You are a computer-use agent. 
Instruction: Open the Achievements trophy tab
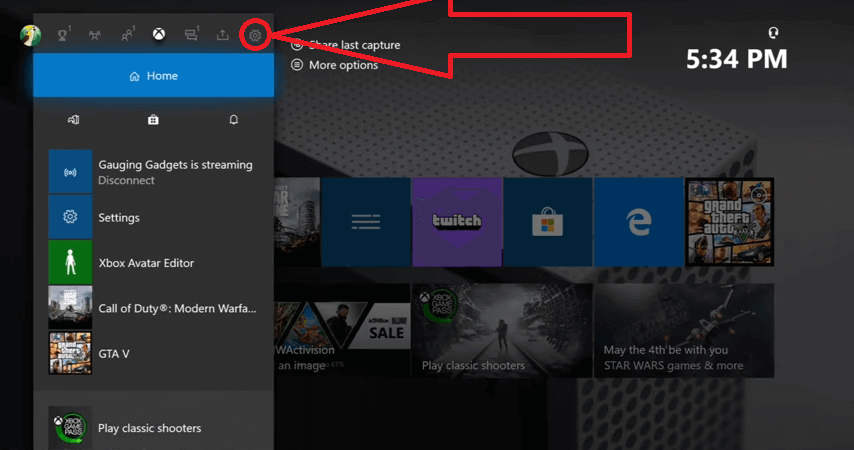(63, 35)
